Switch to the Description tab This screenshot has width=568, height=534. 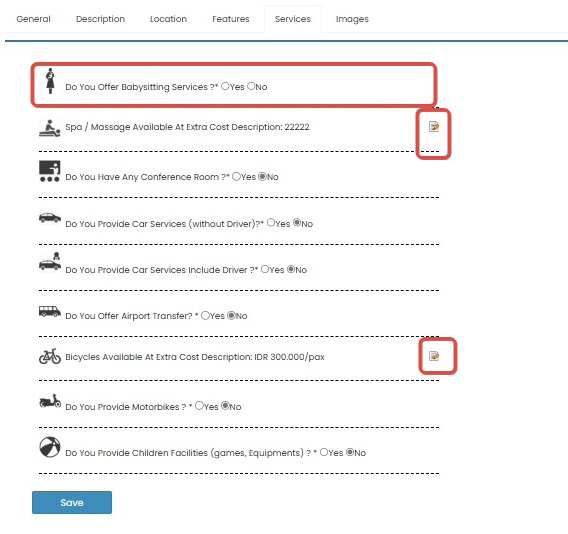coord(100,19)
